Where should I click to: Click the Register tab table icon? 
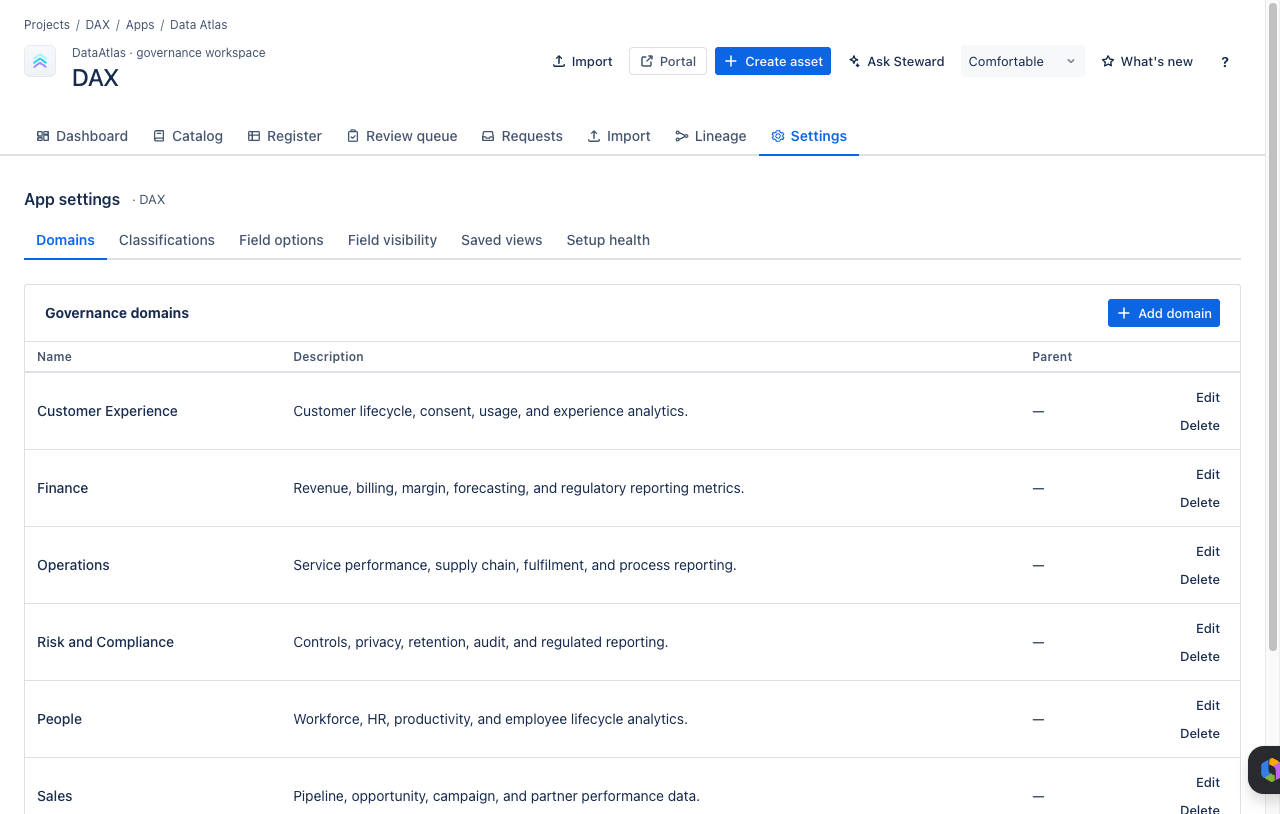tap(254, 136)
